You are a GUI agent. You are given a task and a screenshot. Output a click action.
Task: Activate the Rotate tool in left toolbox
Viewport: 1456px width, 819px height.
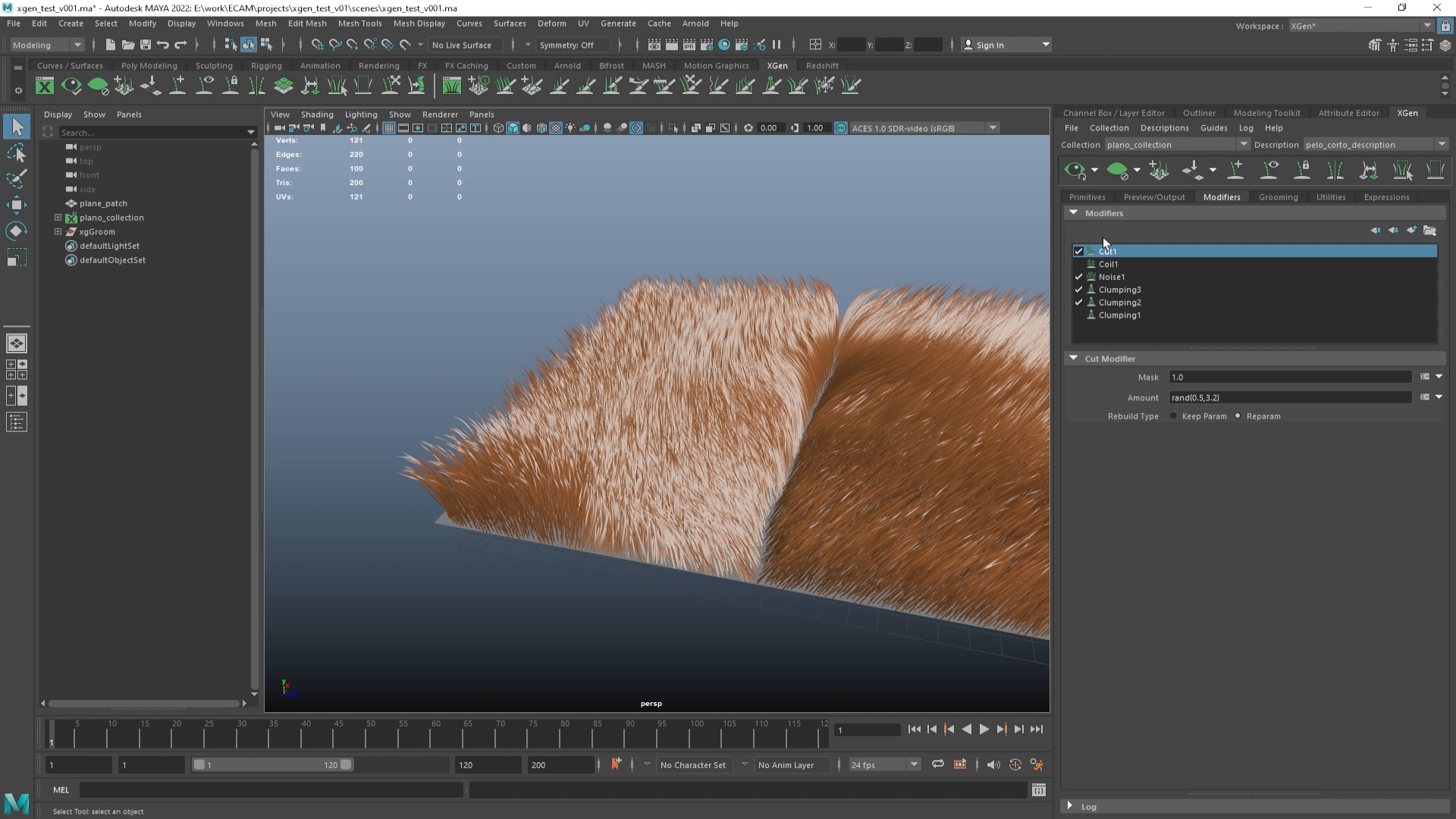17,231
